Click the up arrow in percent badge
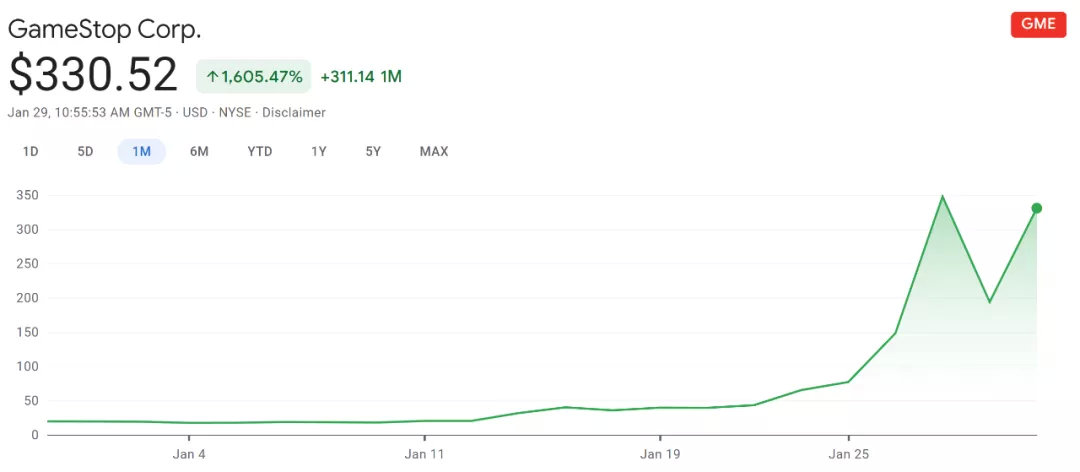 coord(212,76)
